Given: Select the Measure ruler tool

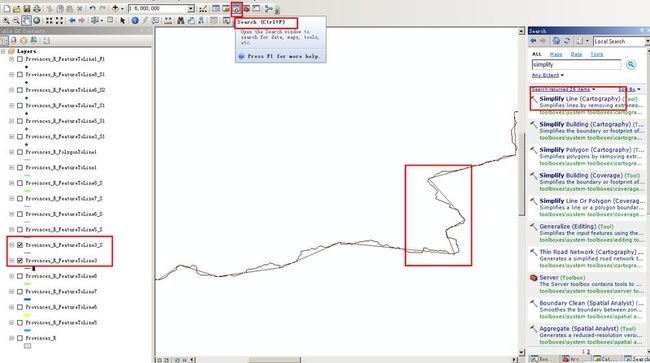Looking at the screenshot, I should click(x=168, y=20).
